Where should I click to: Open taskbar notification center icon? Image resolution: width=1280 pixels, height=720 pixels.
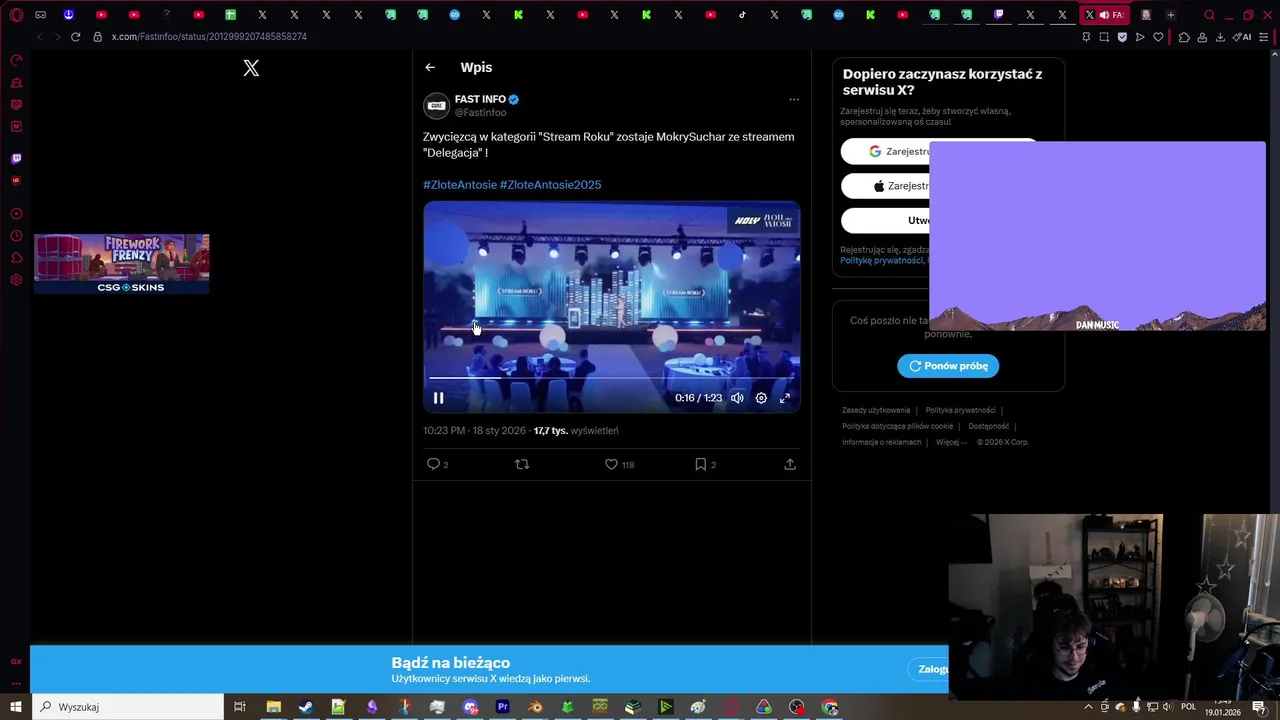coord(1259,707)
